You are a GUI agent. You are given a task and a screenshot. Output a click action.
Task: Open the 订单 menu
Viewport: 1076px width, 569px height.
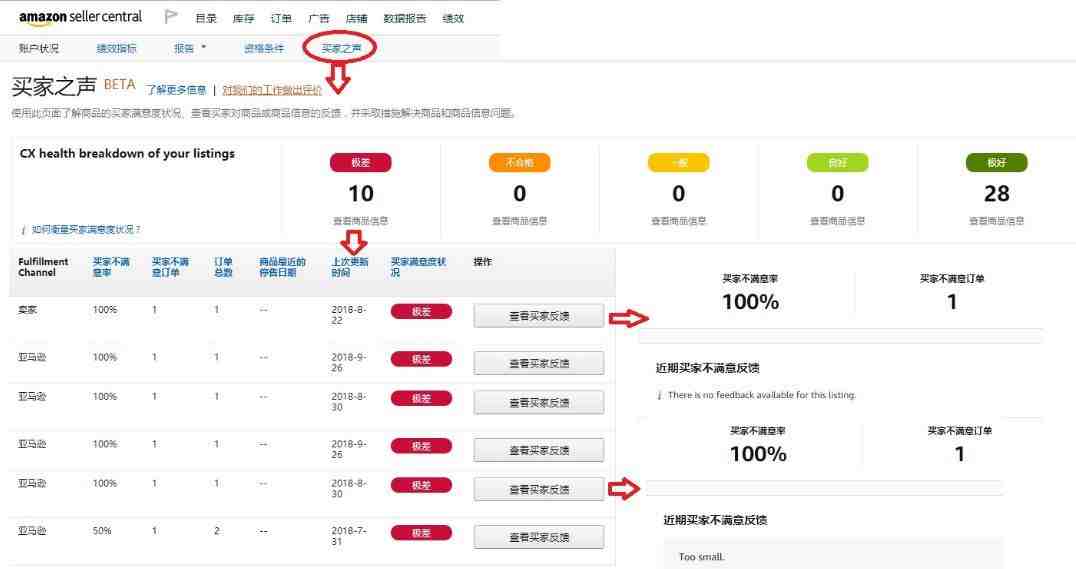tap(281, 19)
